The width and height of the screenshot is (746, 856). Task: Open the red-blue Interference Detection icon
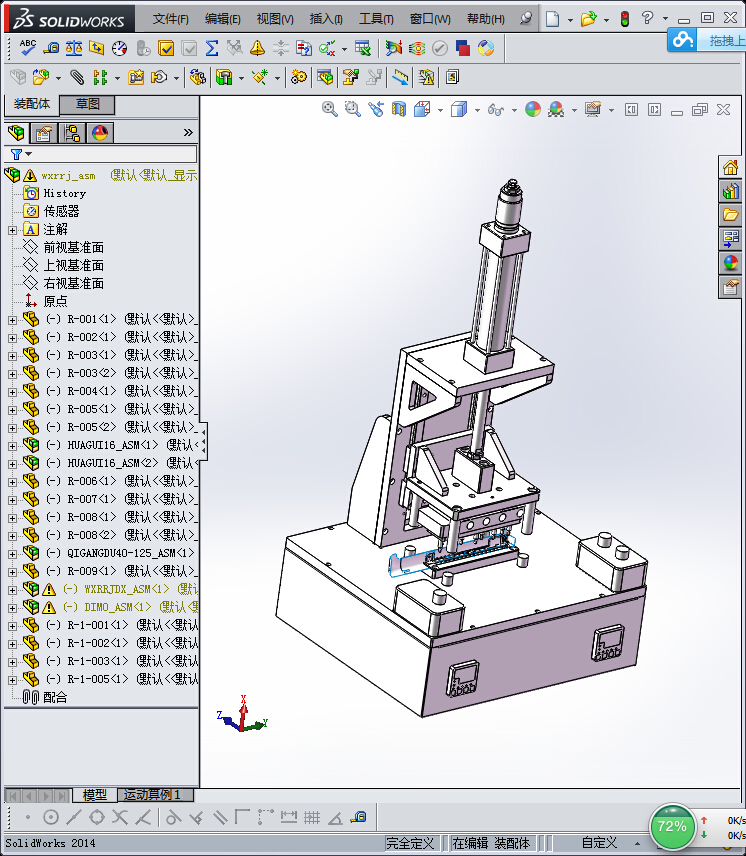463,48
